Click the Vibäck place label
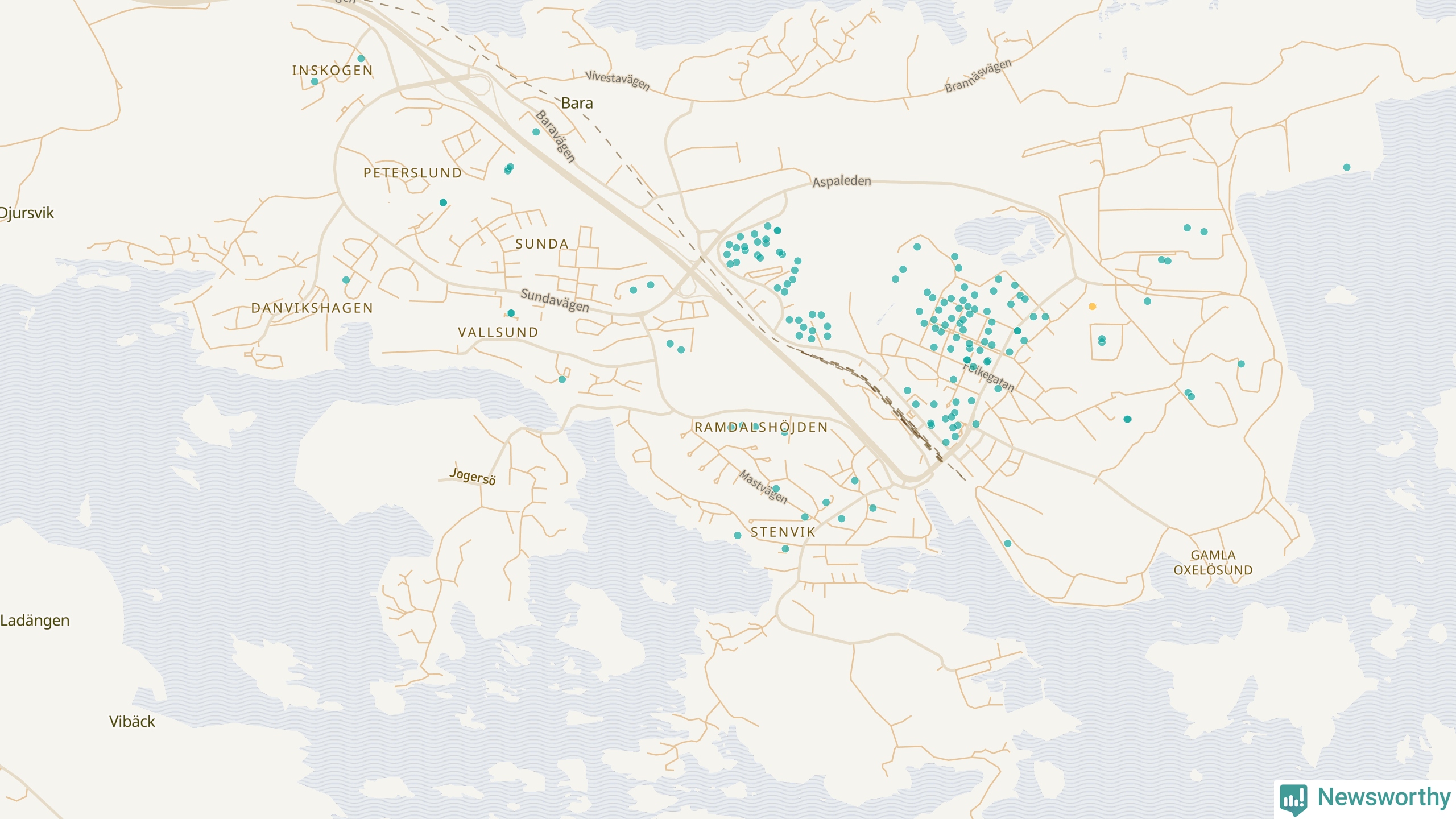This screenshot has height=819, width=1456. click(x=132, y=722)
